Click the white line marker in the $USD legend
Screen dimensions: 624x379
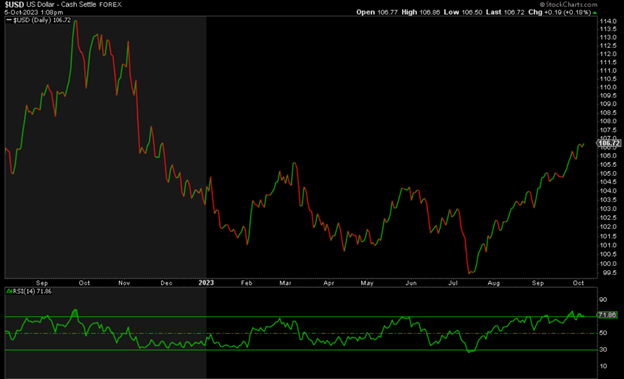(x=10, y=20)
